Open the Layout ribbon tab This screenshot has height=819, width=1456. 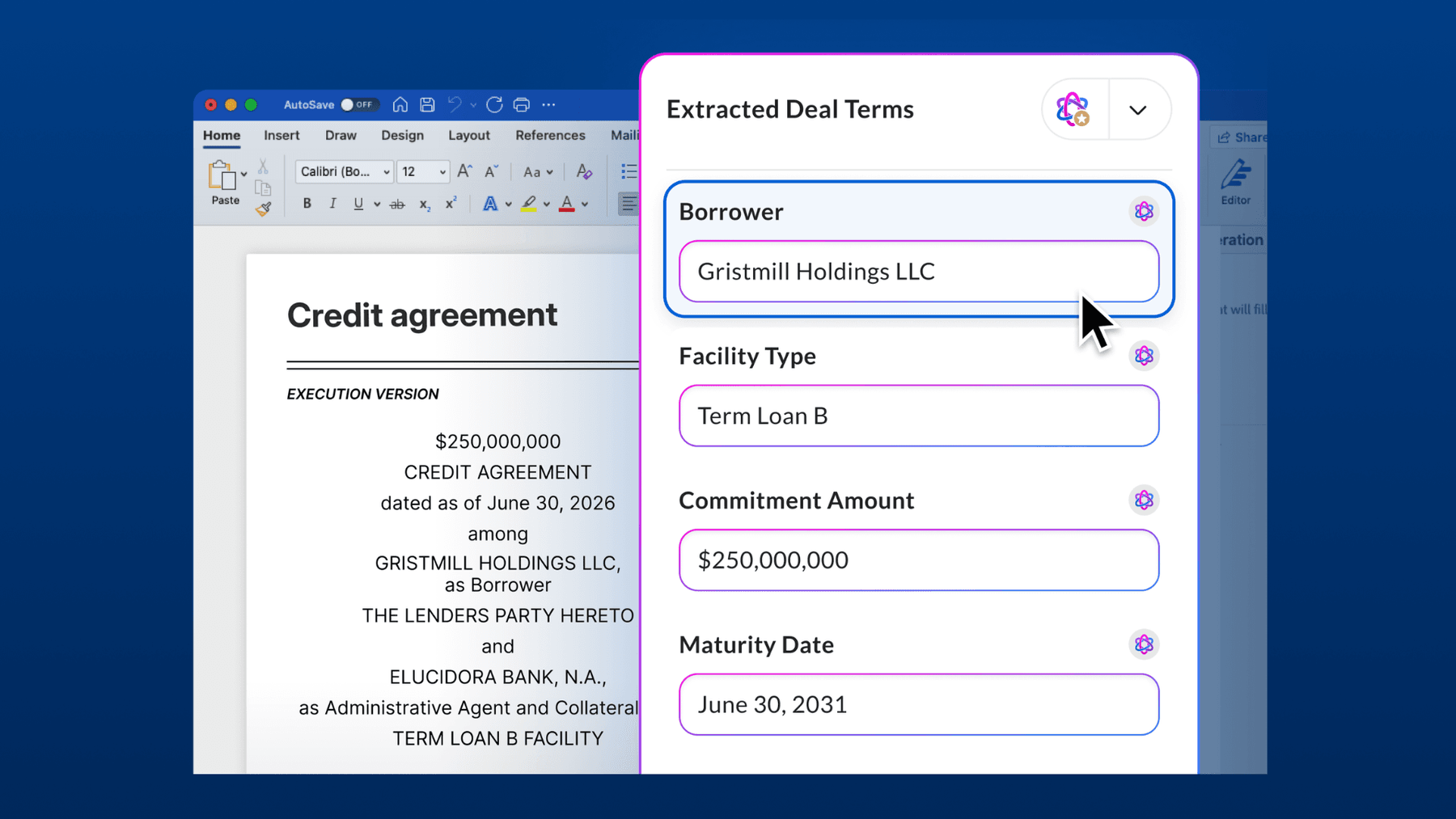coord(469,135)
